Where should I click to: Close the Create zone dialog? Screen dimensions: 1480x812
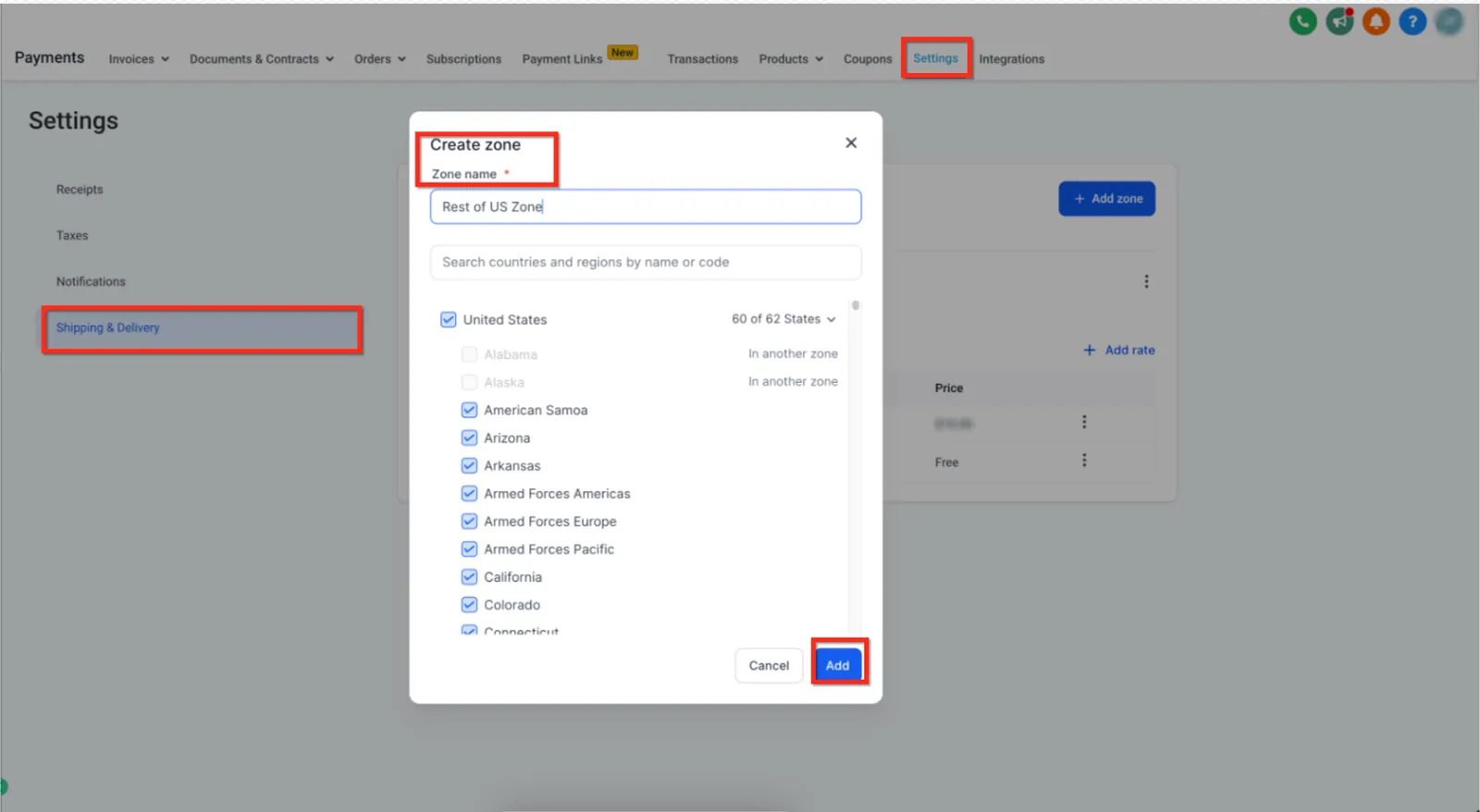click(851, 142)
